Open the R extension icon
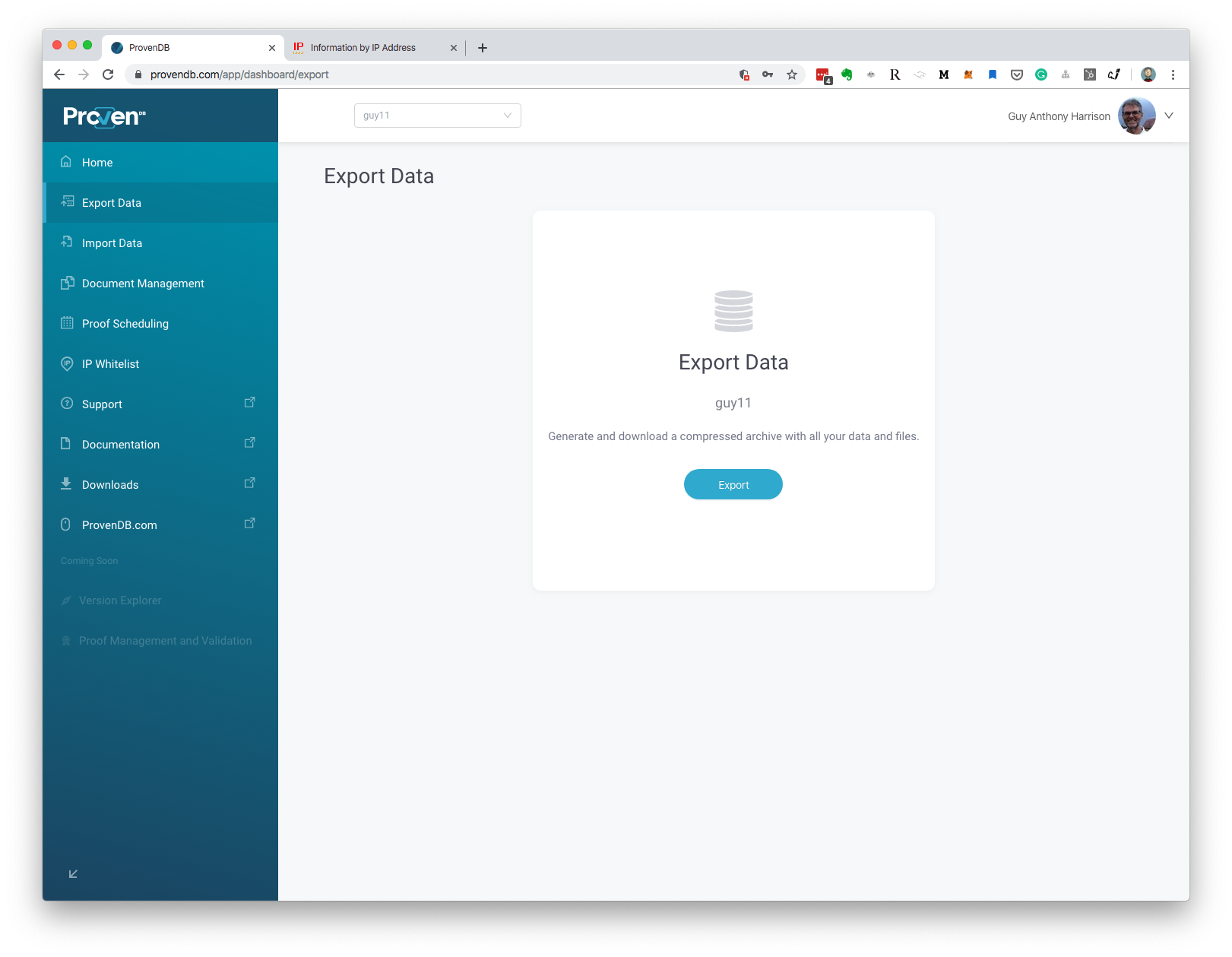Image resolution: width=1232 pixels, height=957 pixels. tap(895, 74)
